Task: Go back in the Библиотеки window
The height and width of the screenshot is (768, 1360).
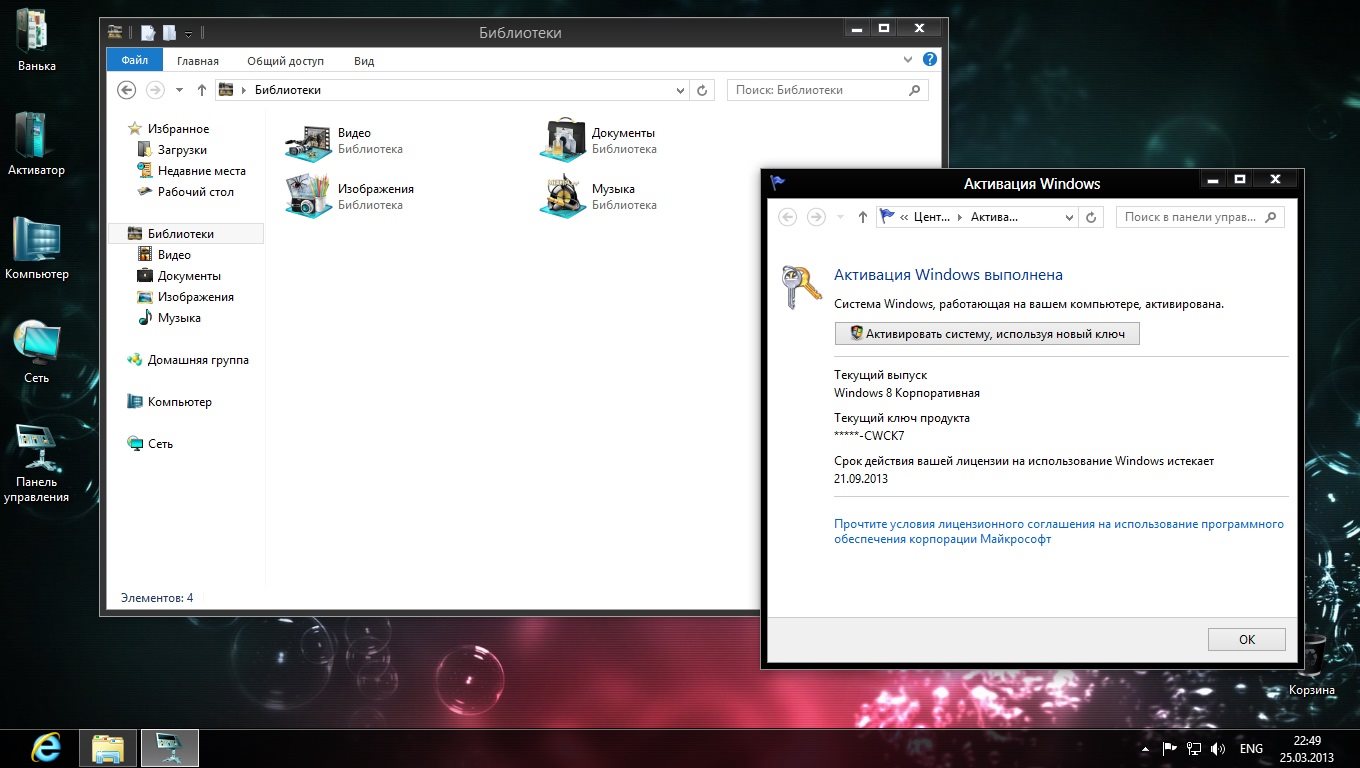Action: coord(126,90)
